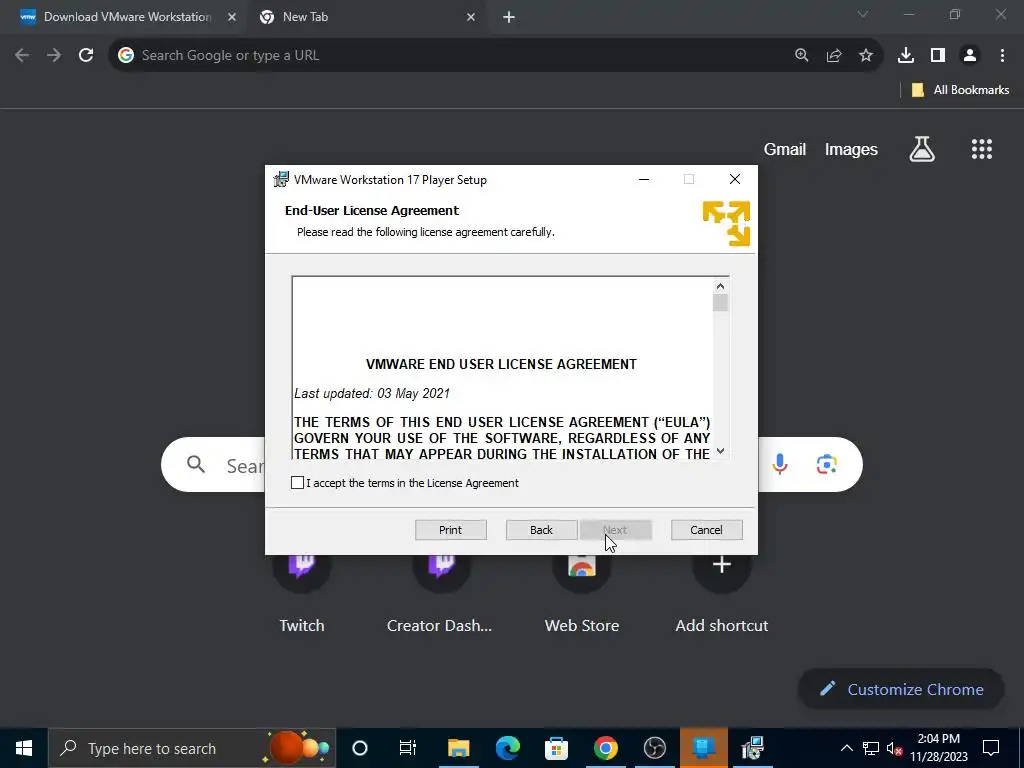Open Task View on taskbar

[408, 748]
